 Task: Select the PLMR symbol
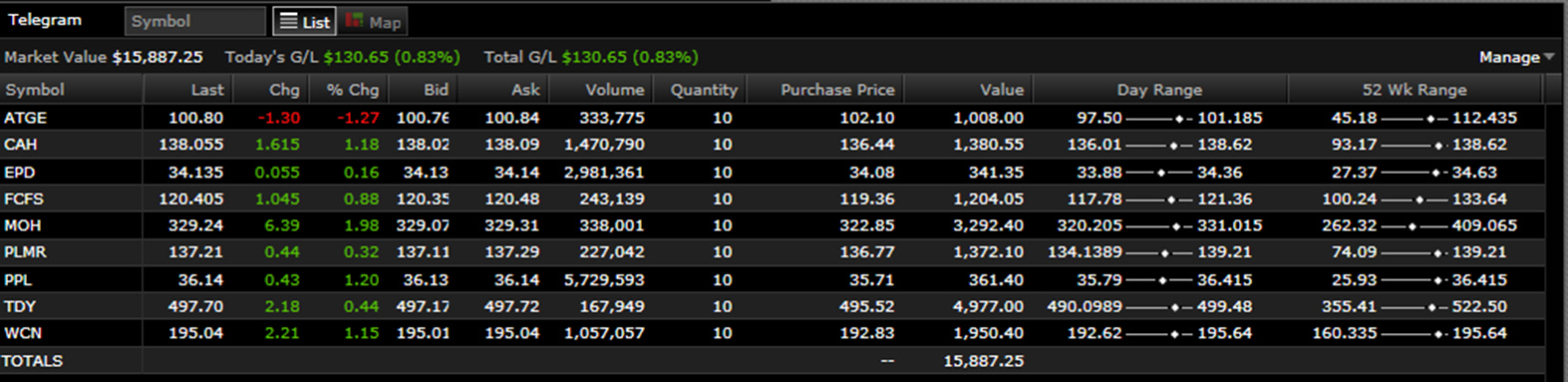tap(26, 252)
